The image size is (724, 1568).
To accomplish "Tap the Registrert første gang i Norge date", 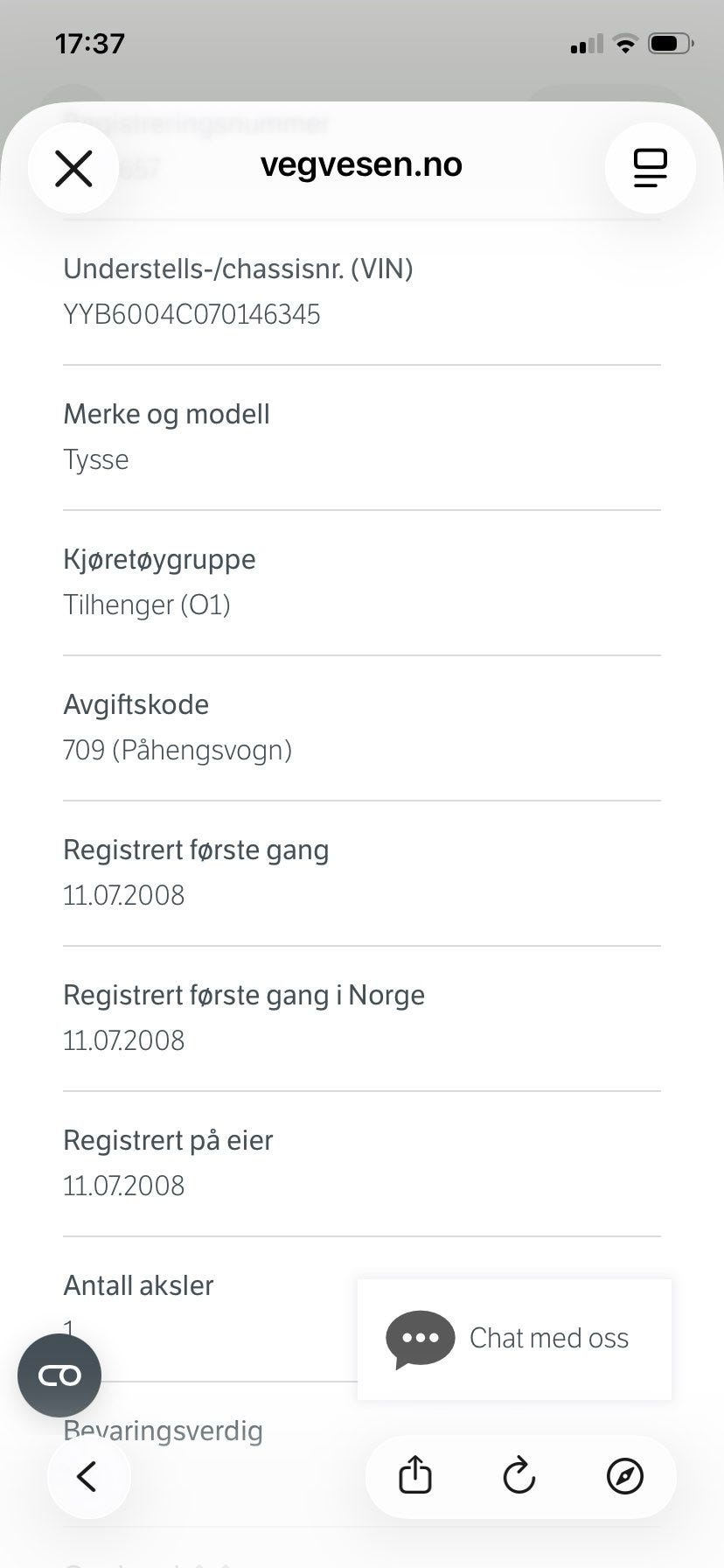I will coord(124,1040).
